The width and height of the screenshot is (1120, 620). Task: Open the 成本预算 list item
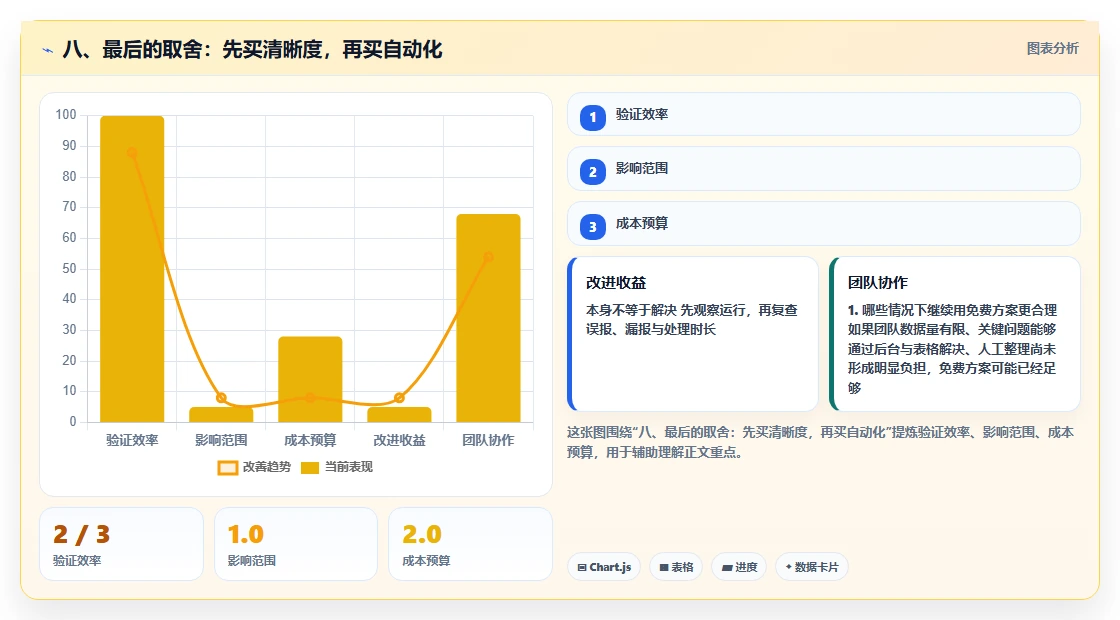click(824, 224)
